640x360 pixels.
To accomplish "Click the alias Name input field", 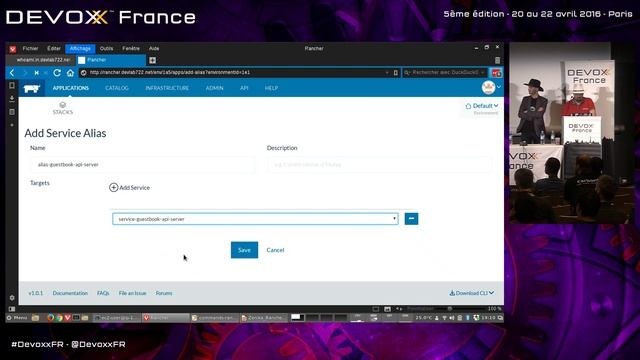I will (142, 164).
